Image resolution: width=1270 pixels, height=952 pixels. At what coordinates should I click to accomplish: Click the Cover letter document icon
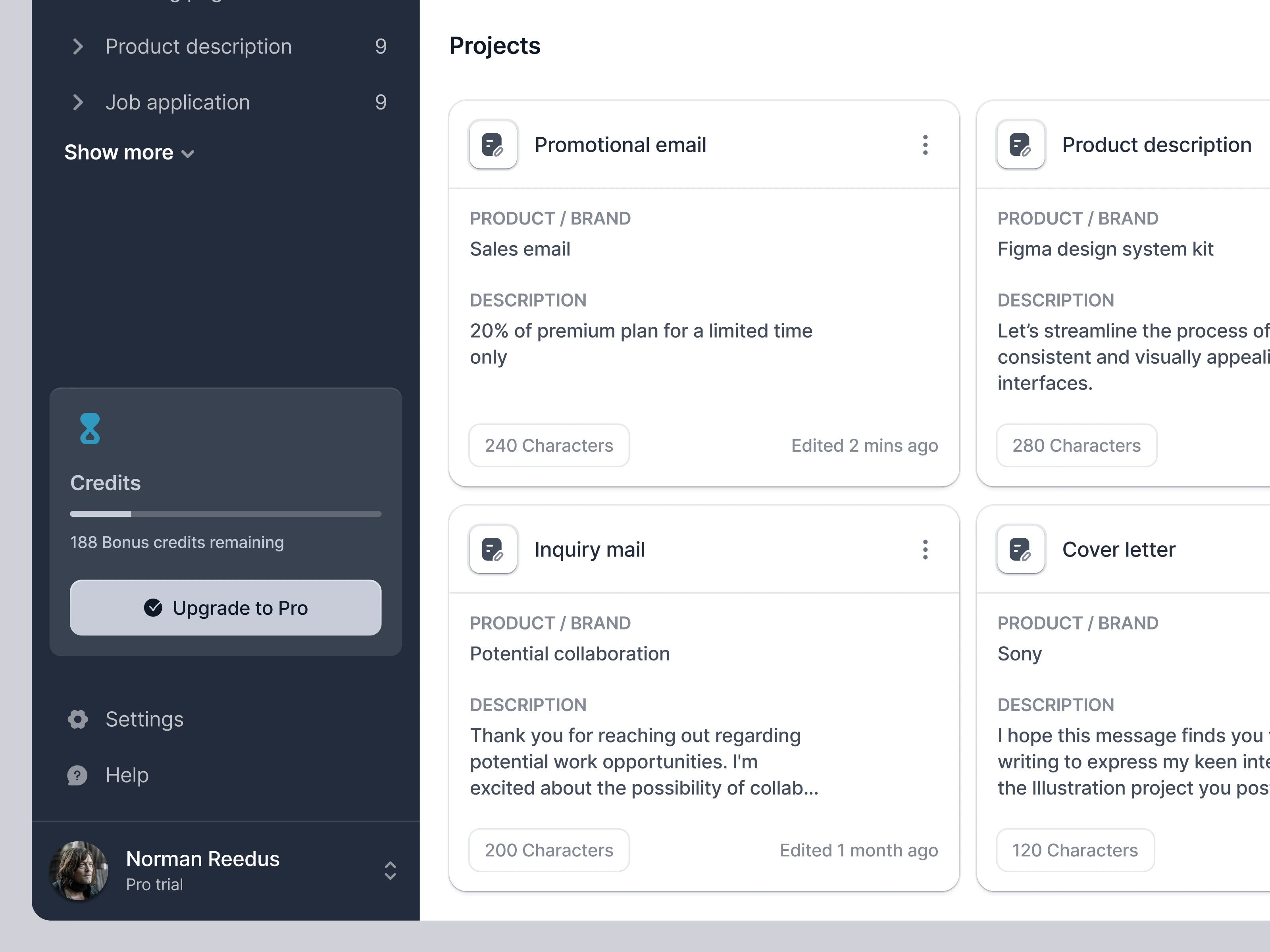point(1020,549)
